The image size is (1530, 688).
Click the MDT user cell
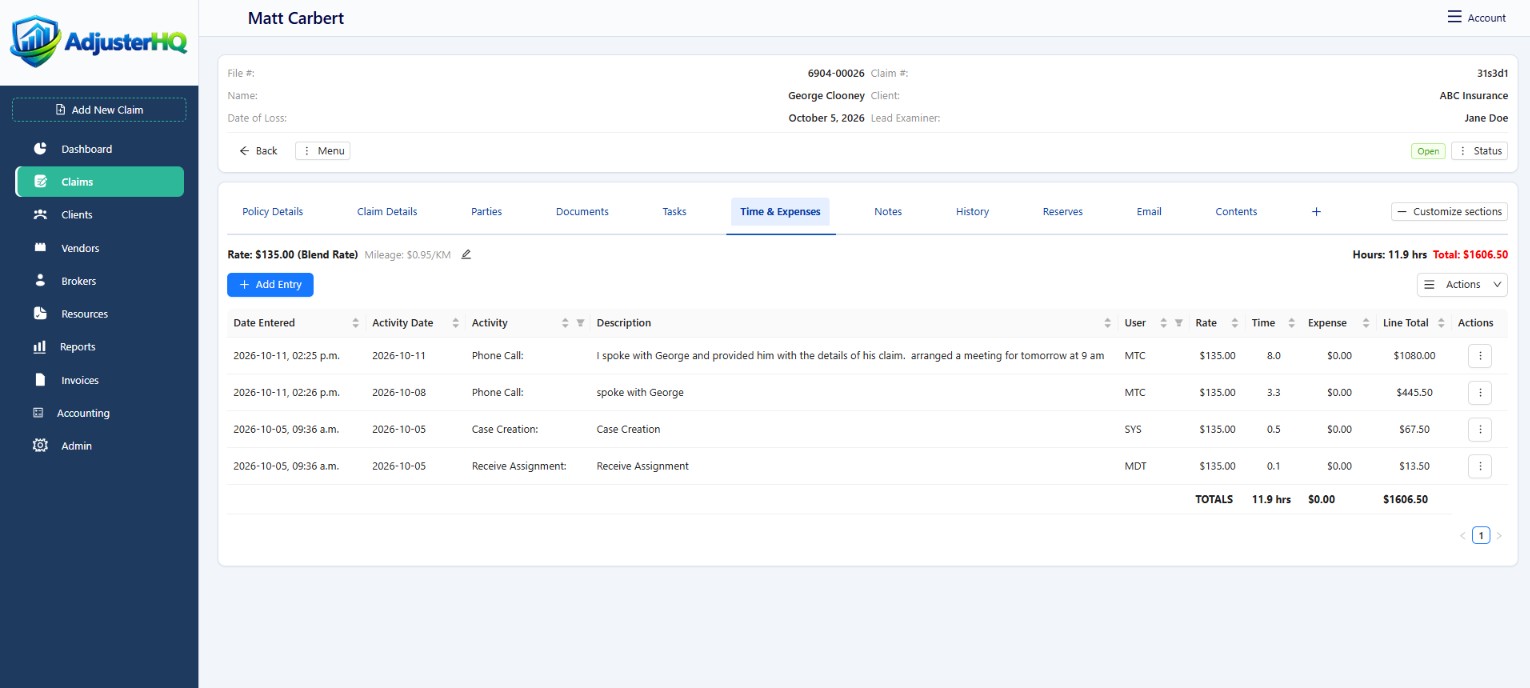coord(1135,466)
